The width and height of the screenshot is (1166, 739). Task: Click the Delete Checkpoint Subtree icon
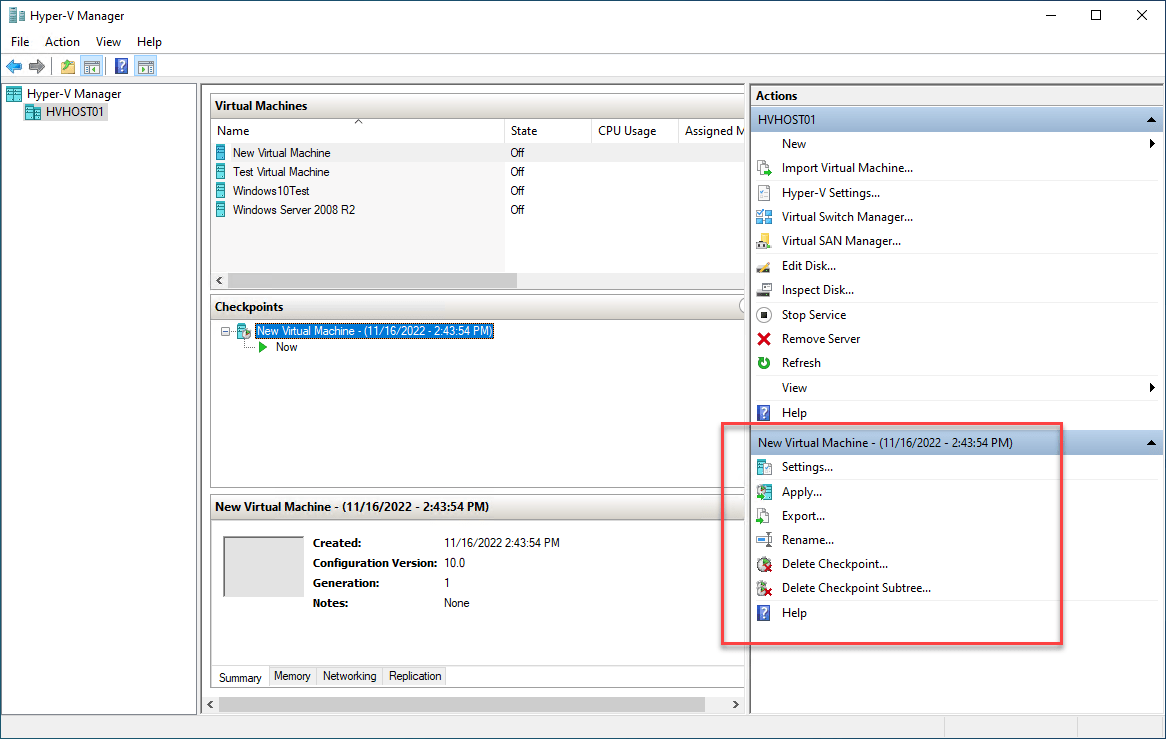[x=764, y=588]
